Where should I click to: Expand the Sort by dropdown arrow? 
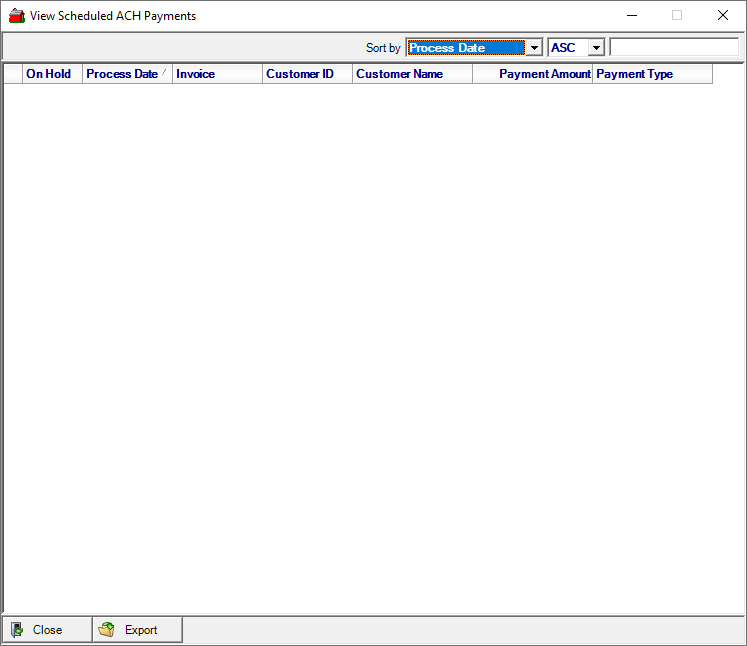coord(534,48)
